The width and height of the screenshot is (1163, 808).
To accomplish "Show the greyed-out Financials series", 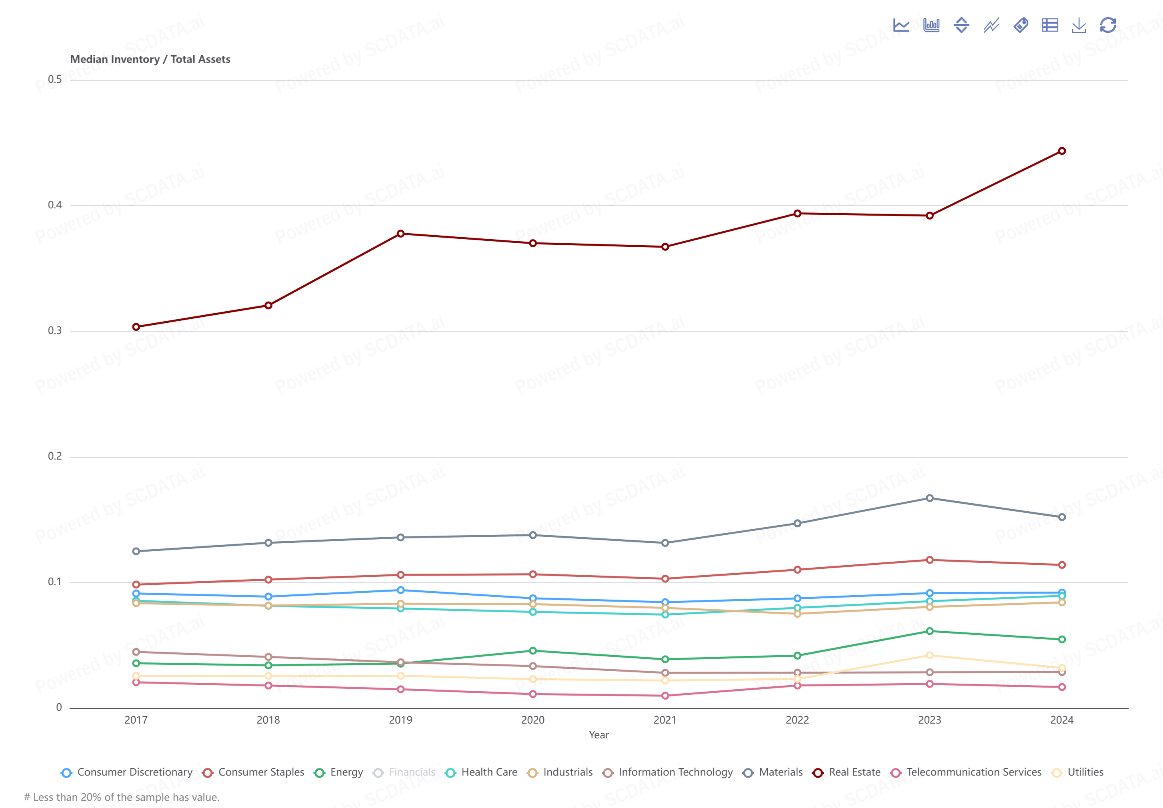I will click(x=405, y=772).
